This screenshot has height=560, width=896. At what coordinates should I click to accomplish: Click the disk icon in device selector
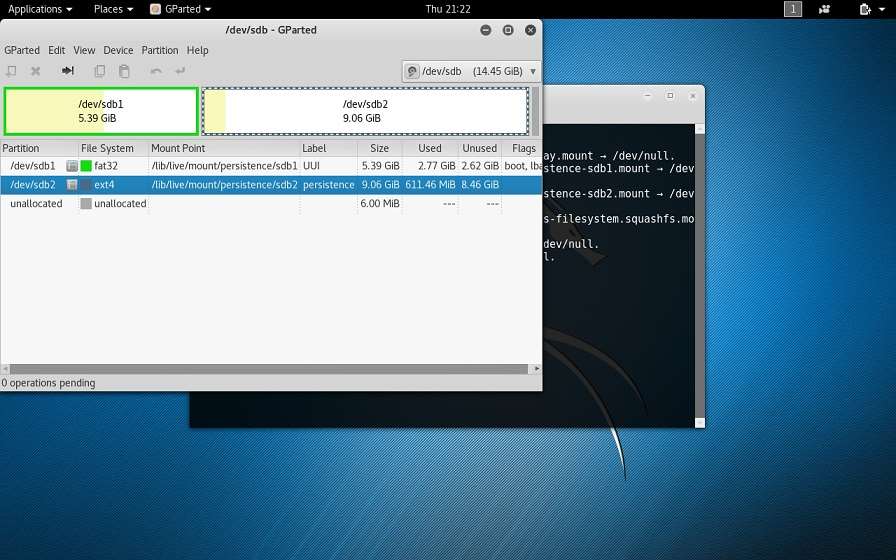(x=411, y=71)
